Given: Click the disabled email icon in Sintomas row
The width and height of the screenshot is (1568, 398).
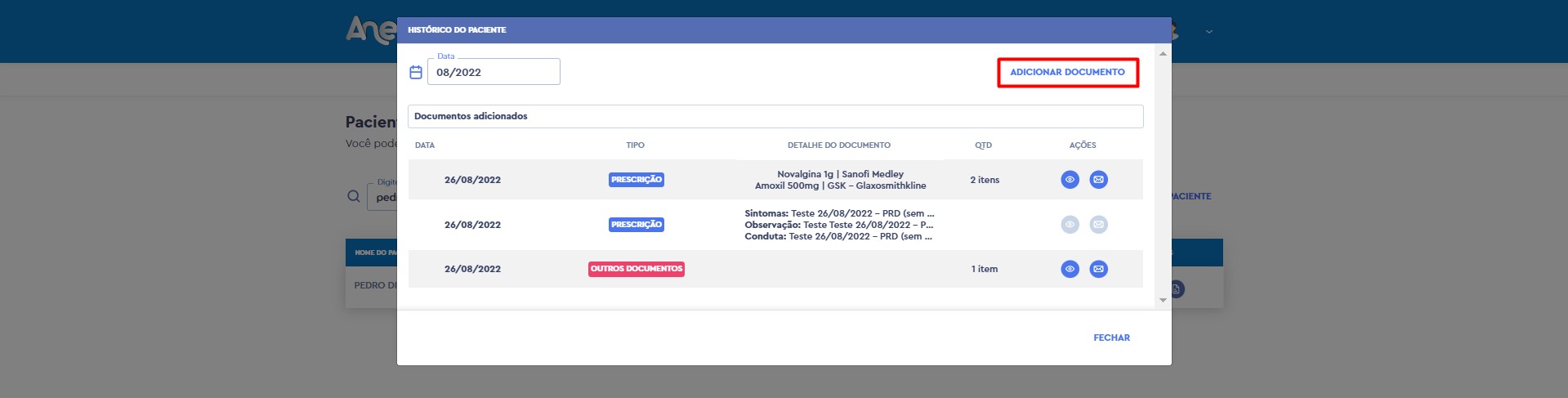Looking at the screenshot, I should [1098, 225].
